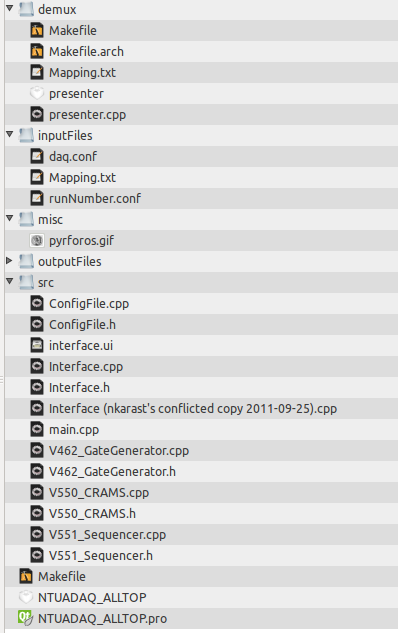The image size is (398, 633).
Task: Select daq.conf file name
Action: coord(73,157)
